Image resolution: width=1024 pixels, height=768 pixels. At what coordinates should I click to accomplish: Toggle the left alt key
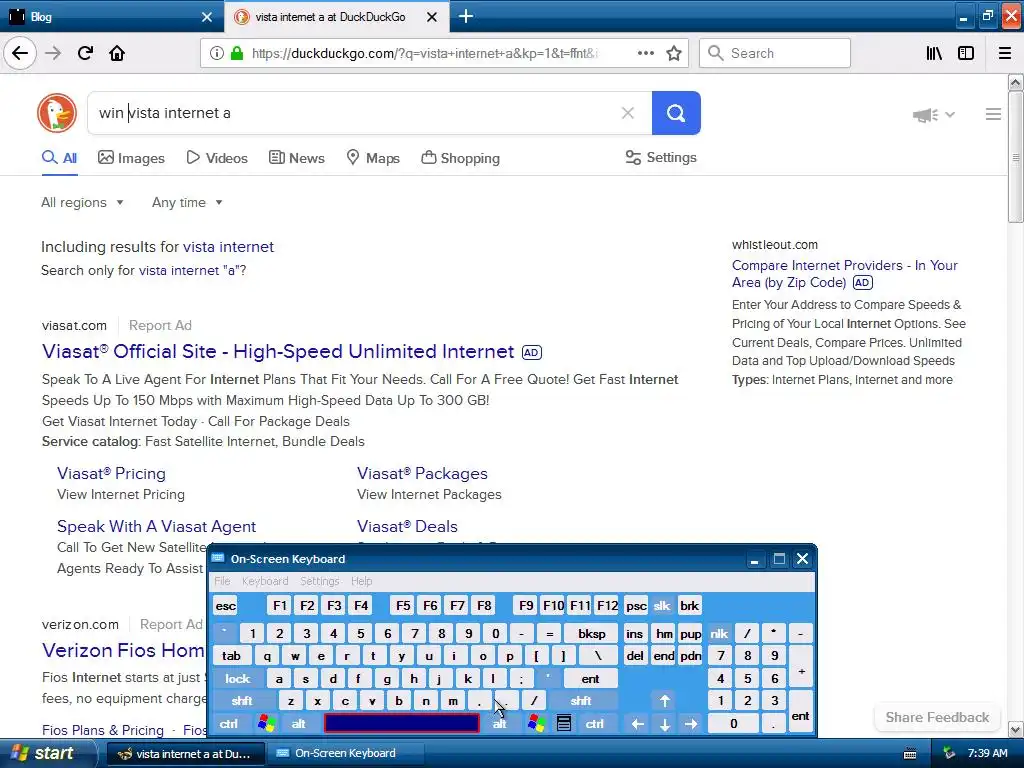point(298,724)
